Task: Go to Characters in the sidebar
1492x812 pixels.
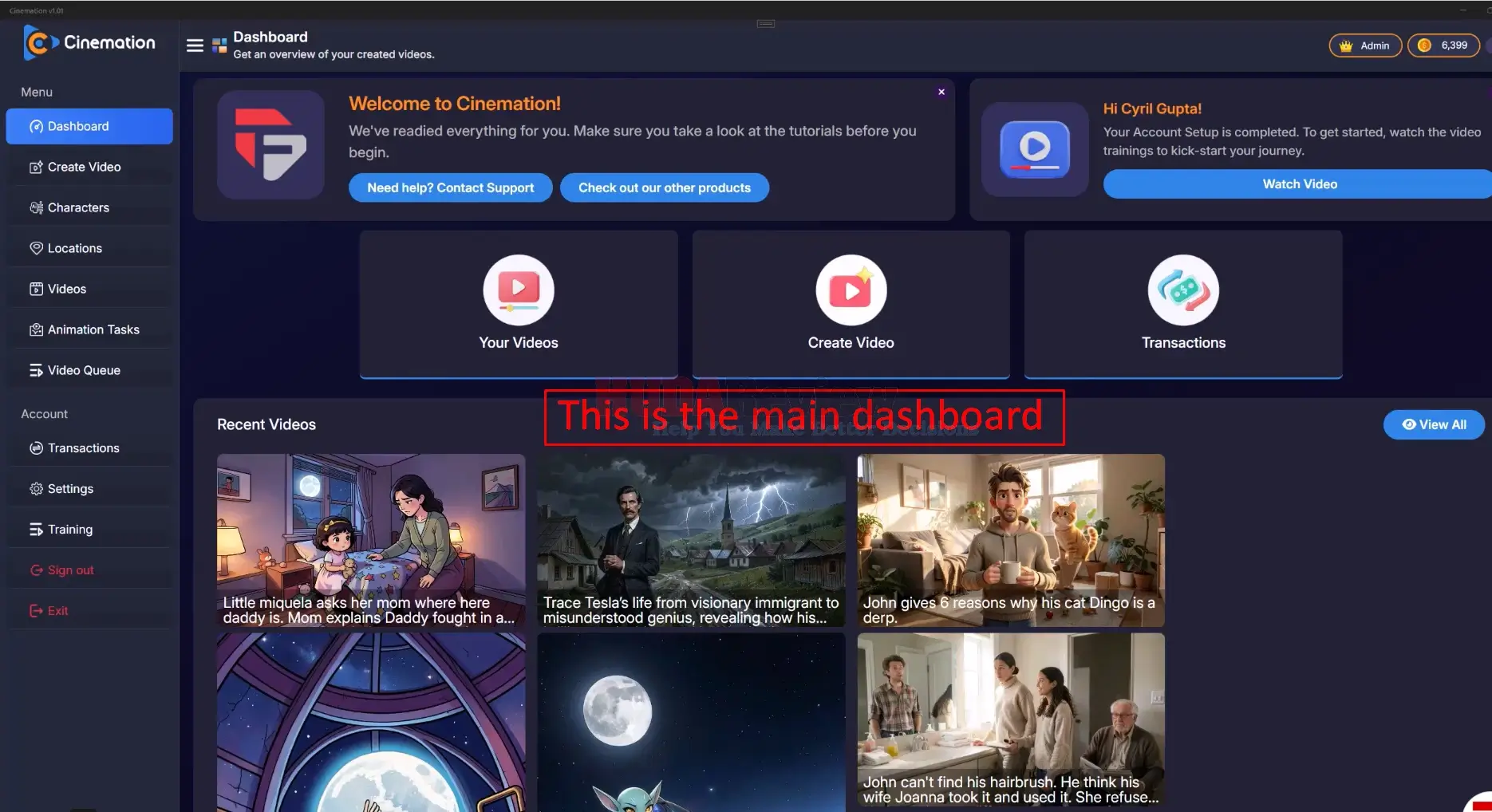Action: [x=89, y=207]
